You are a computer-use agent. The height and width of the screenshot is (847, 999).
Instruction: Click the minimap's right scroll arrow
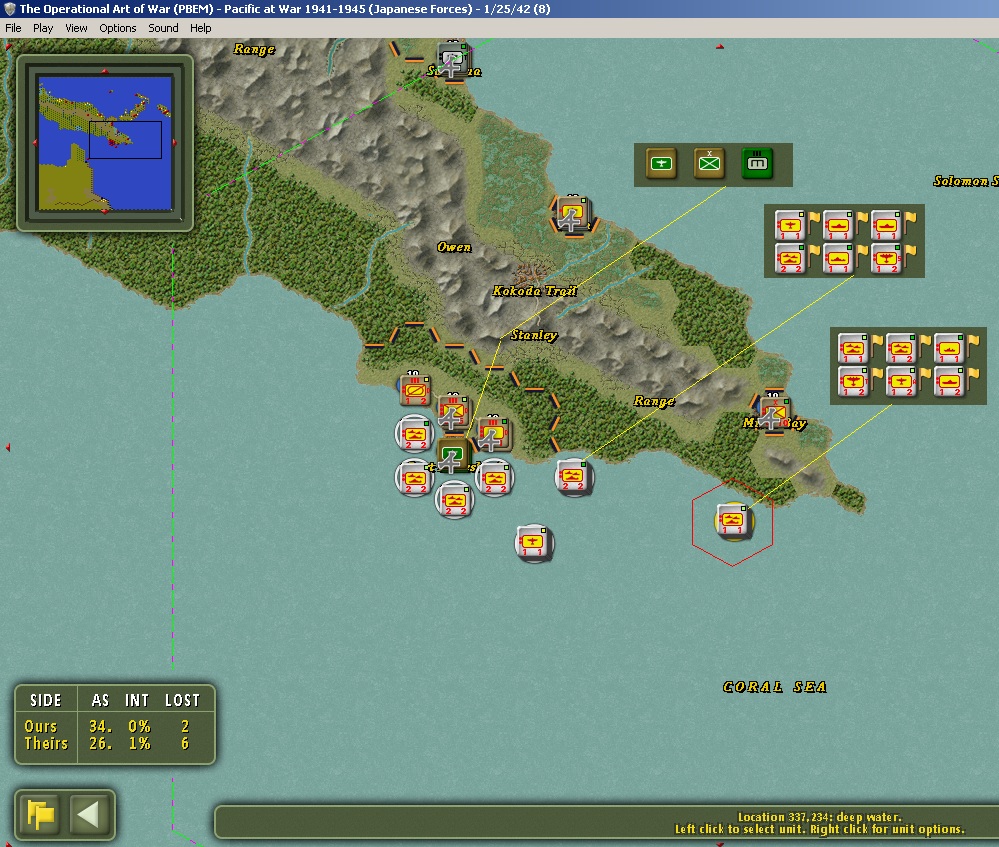pos(175,143)
